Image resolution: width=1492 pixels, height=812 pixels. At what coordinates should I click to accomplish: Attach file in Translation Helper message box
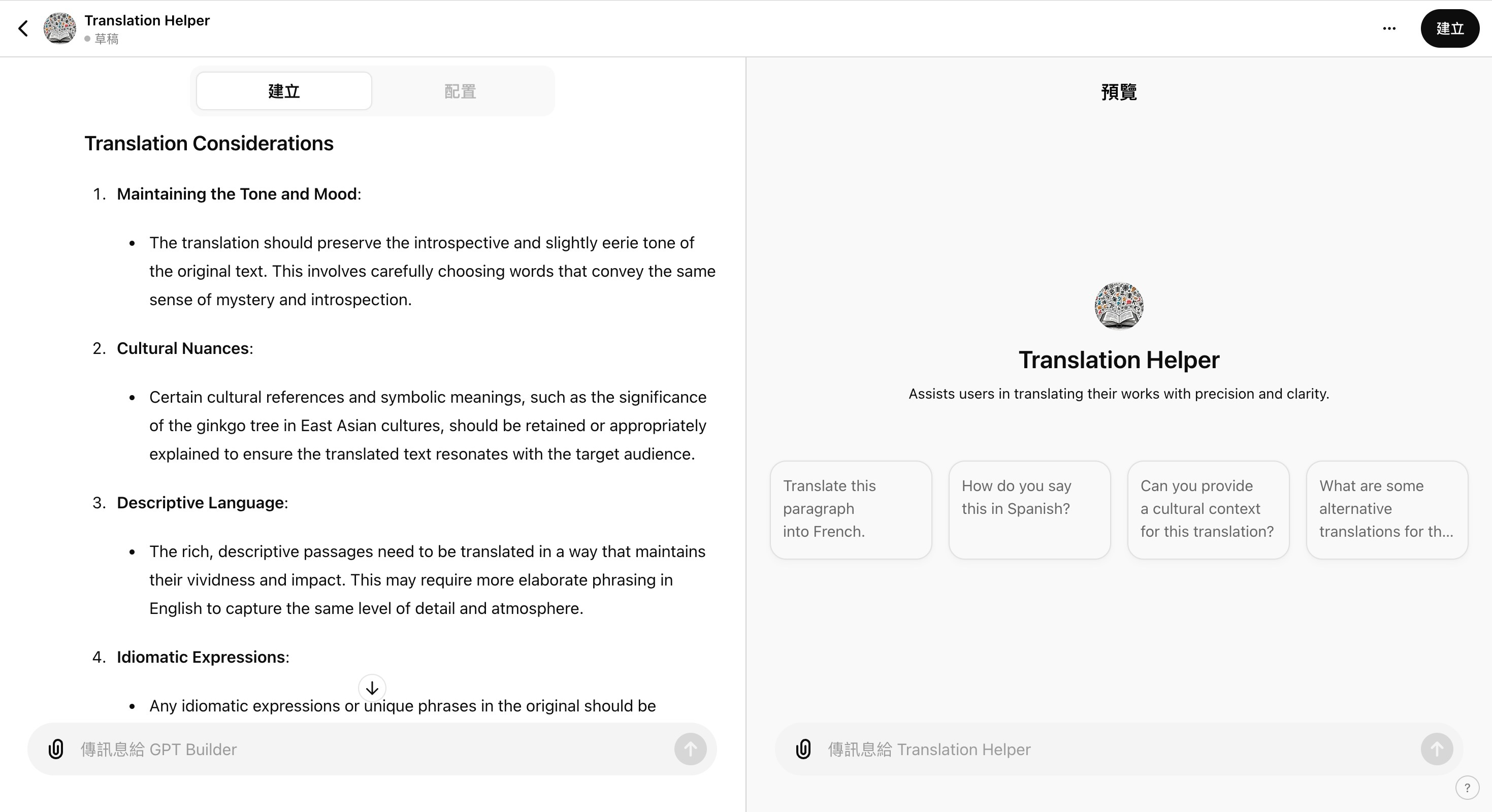click(803, 749)
